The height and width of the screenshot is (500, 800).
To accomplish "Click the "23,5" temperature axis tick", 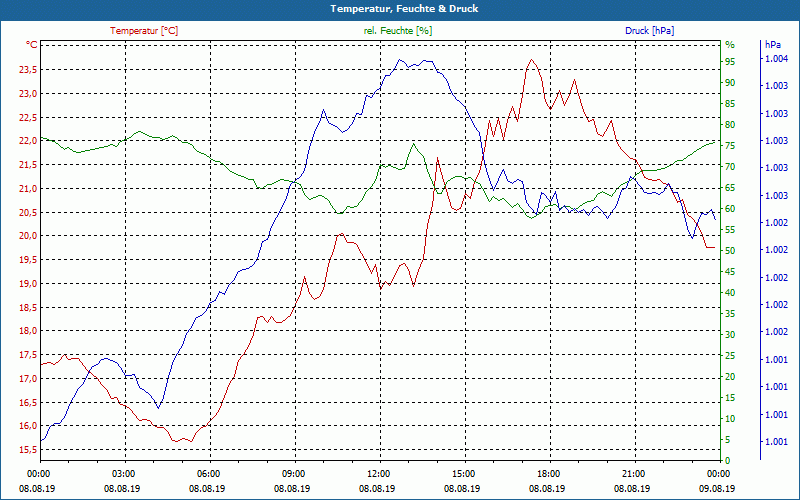I will click(x=28, y=70).
